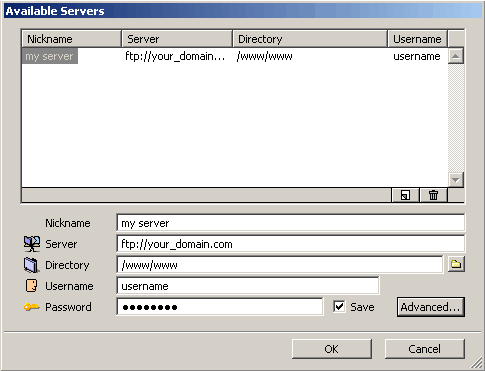Click the '/www/www' cell in list
Viewport: 485px width, 371px height.
pyautogui.click(x=264, y=56)
